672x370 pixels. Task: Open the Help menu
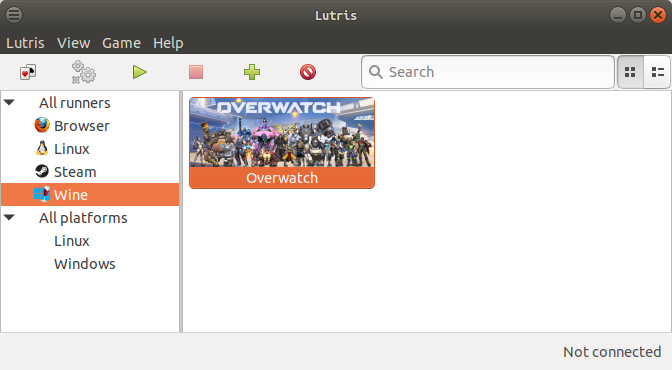(x=168, y=43)
